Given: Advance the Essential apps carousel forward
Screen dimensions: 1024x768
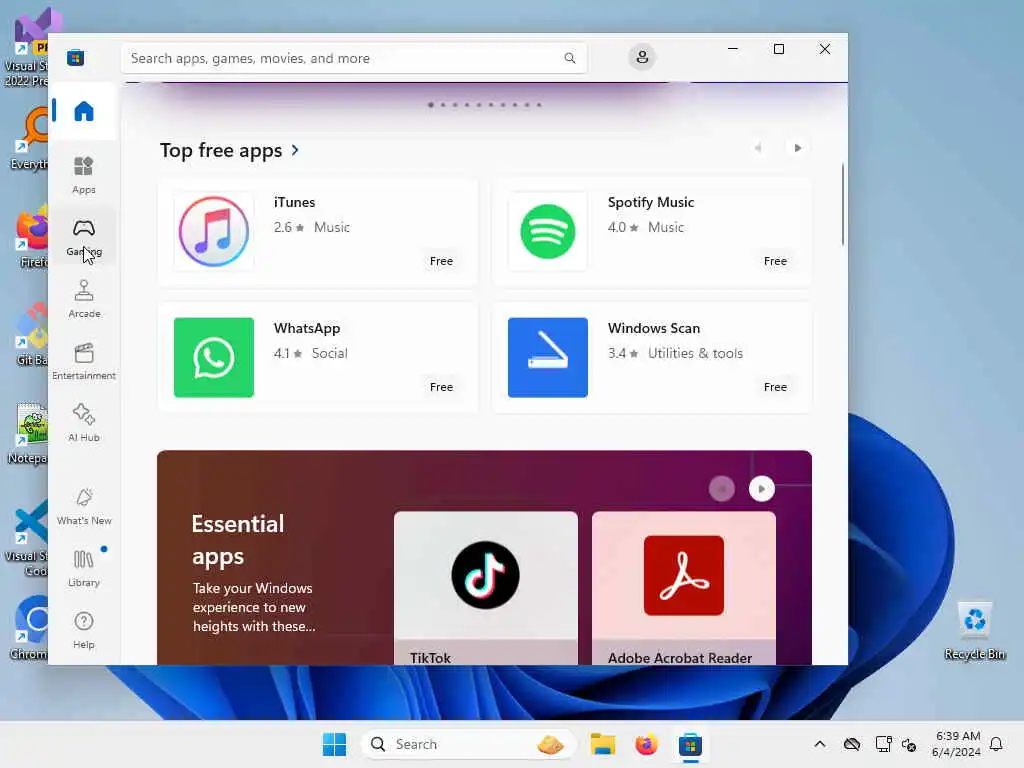Looking at the screenshot, I should tap(761, 488).
